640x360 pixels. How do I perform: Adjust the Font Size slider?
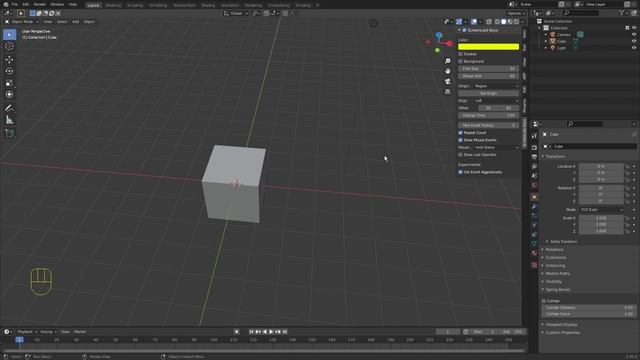tap(489, 69)
